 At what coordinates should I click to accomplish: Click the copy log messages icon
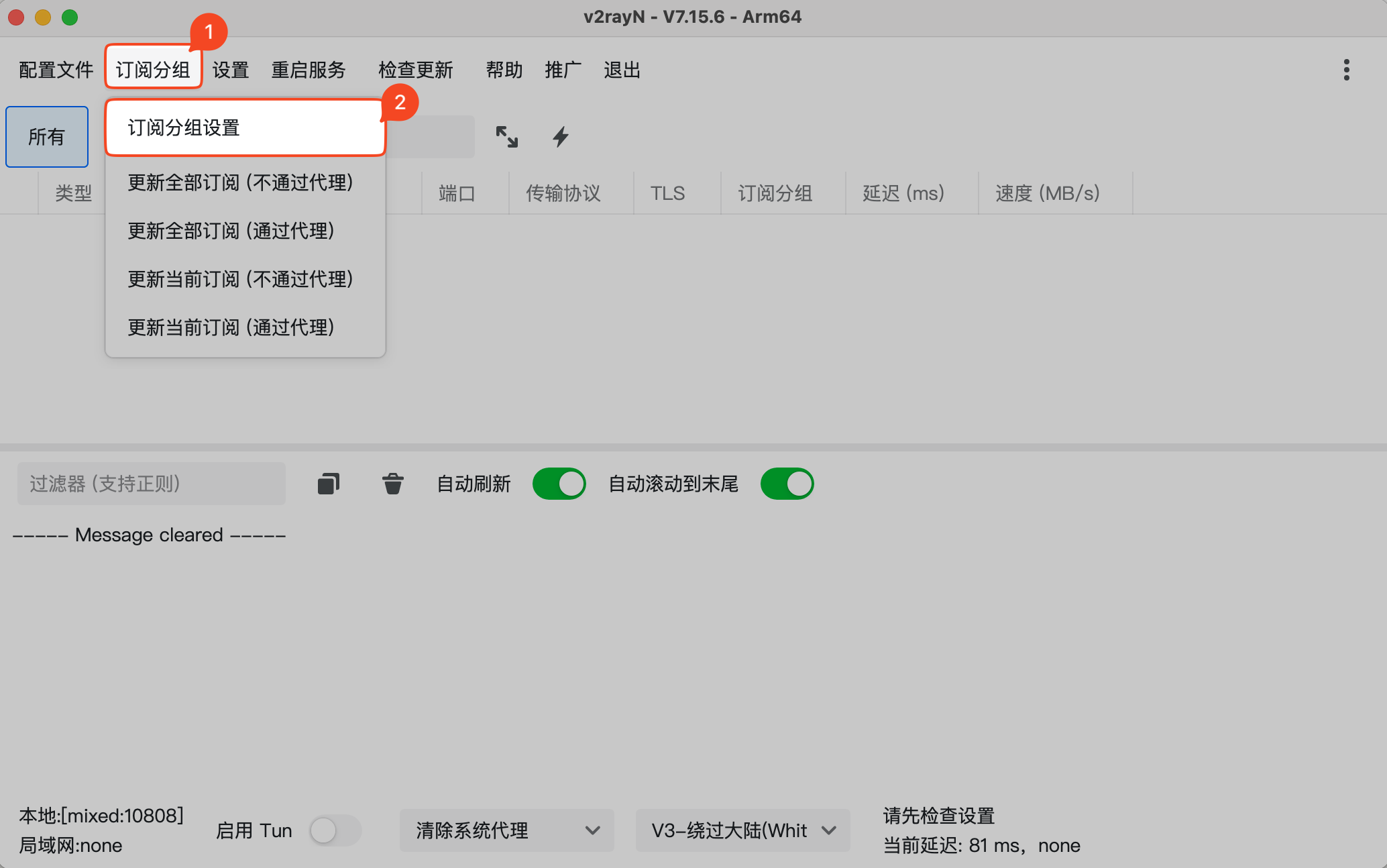click(329, 484)
